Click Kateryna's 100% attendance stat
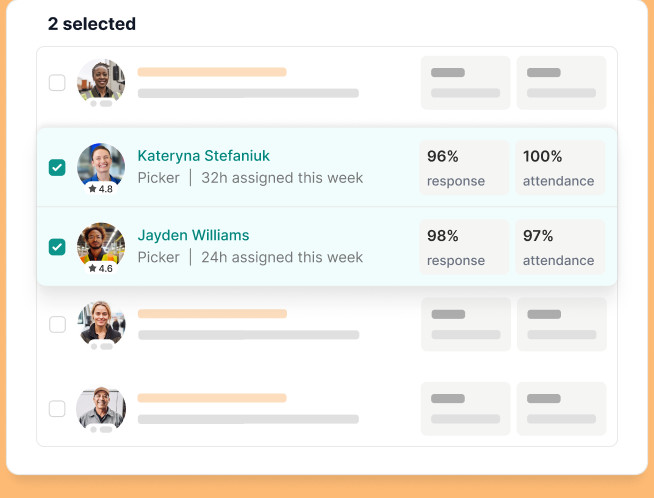654x498 pixels. [x=559, y=167]
